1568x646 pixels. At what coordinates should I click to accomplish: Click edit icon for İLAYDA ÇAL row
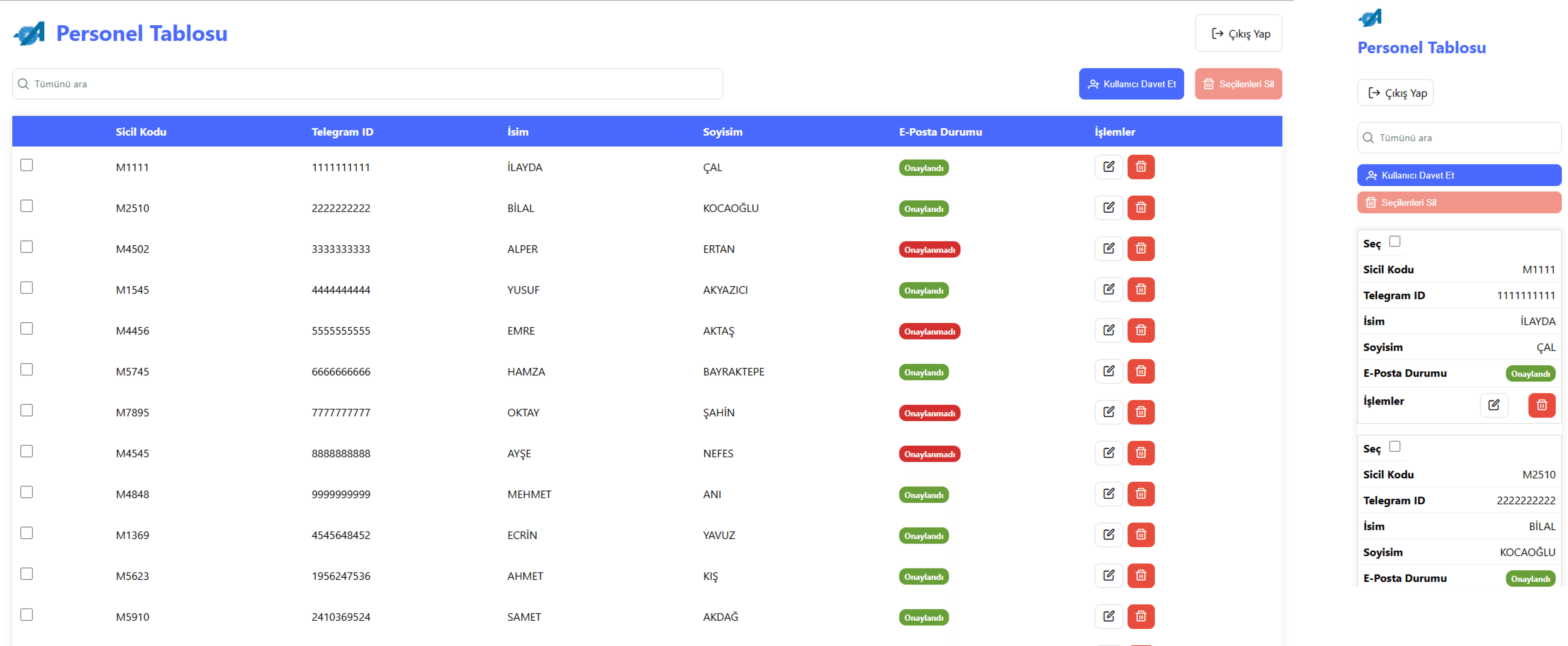click(1109, 166)
